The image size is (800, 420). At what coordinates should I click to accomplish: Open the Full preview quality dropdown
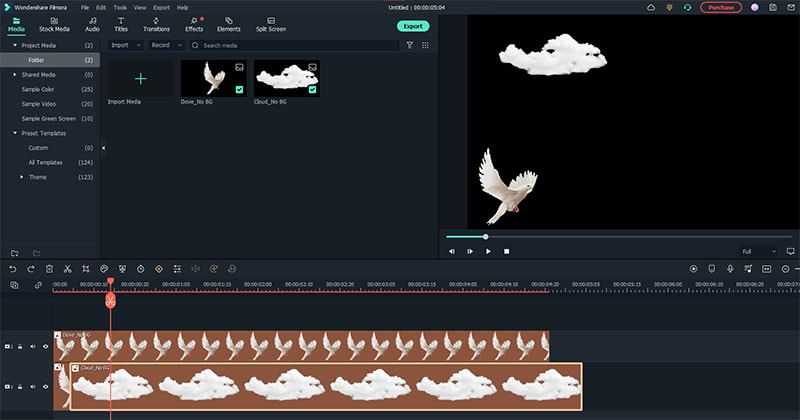(x=759, y=252)
